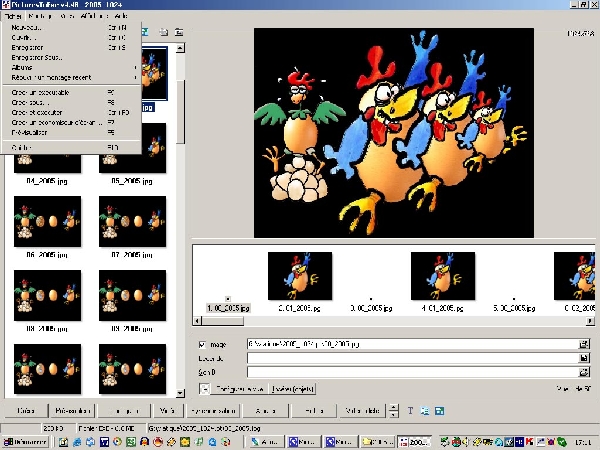Choose create executable (F9) menu entry

(71, 92)
